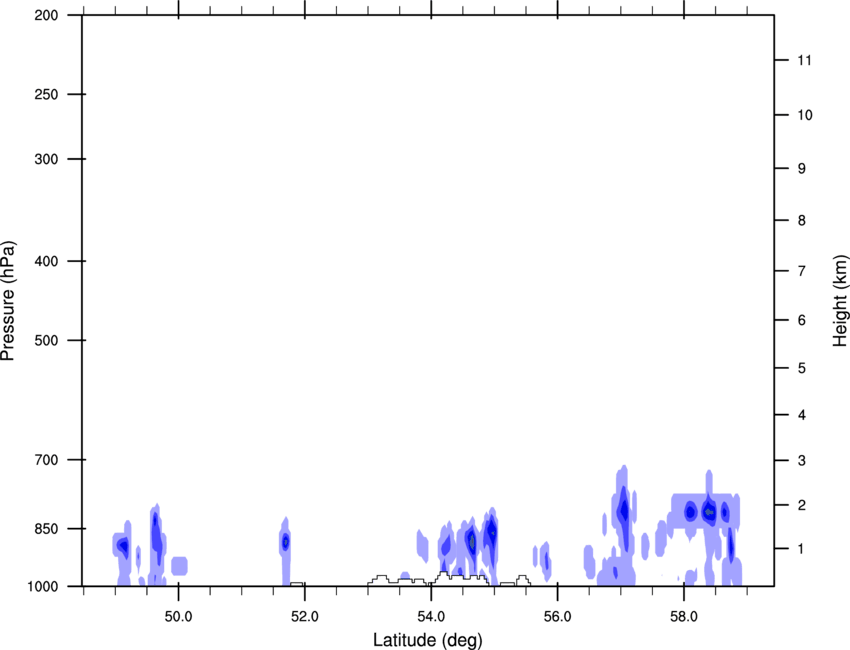The height and width of the screenshot is (650, 850).
Task: Select the 400 pressure tick label
Action: tap(46, 261)
